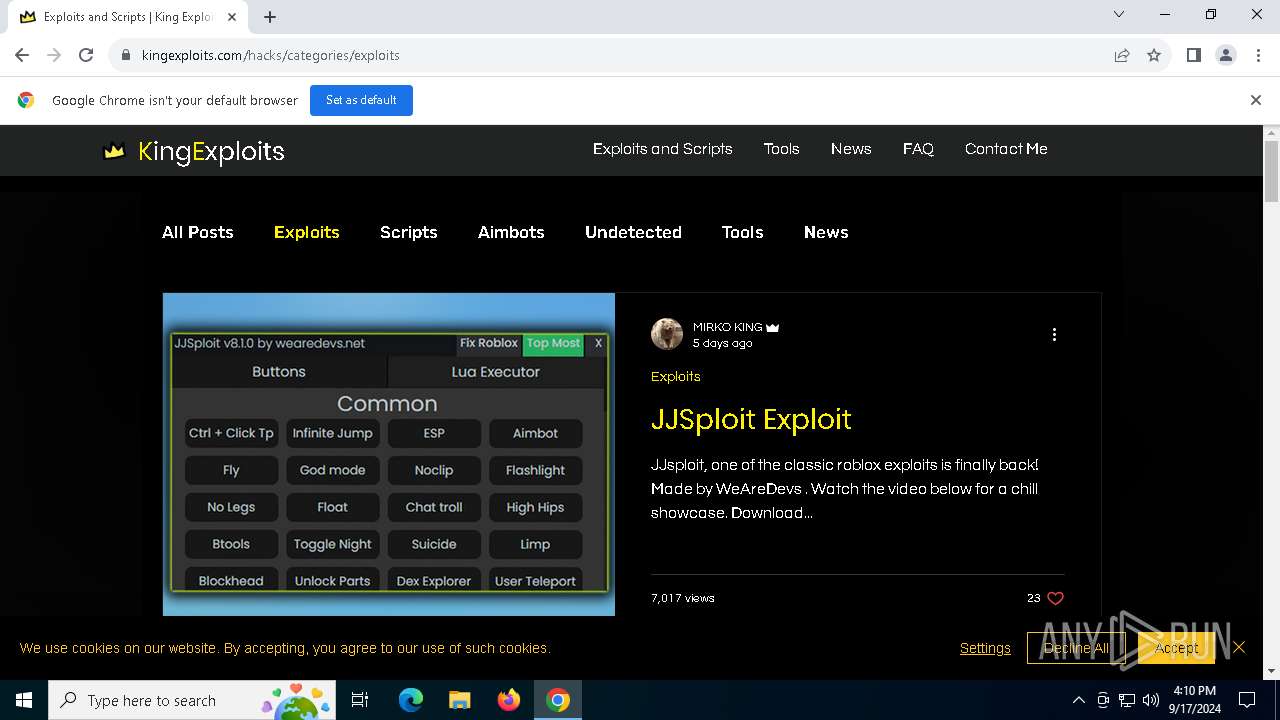Launch Firefox from the taskbar

[x=509, y=700]
